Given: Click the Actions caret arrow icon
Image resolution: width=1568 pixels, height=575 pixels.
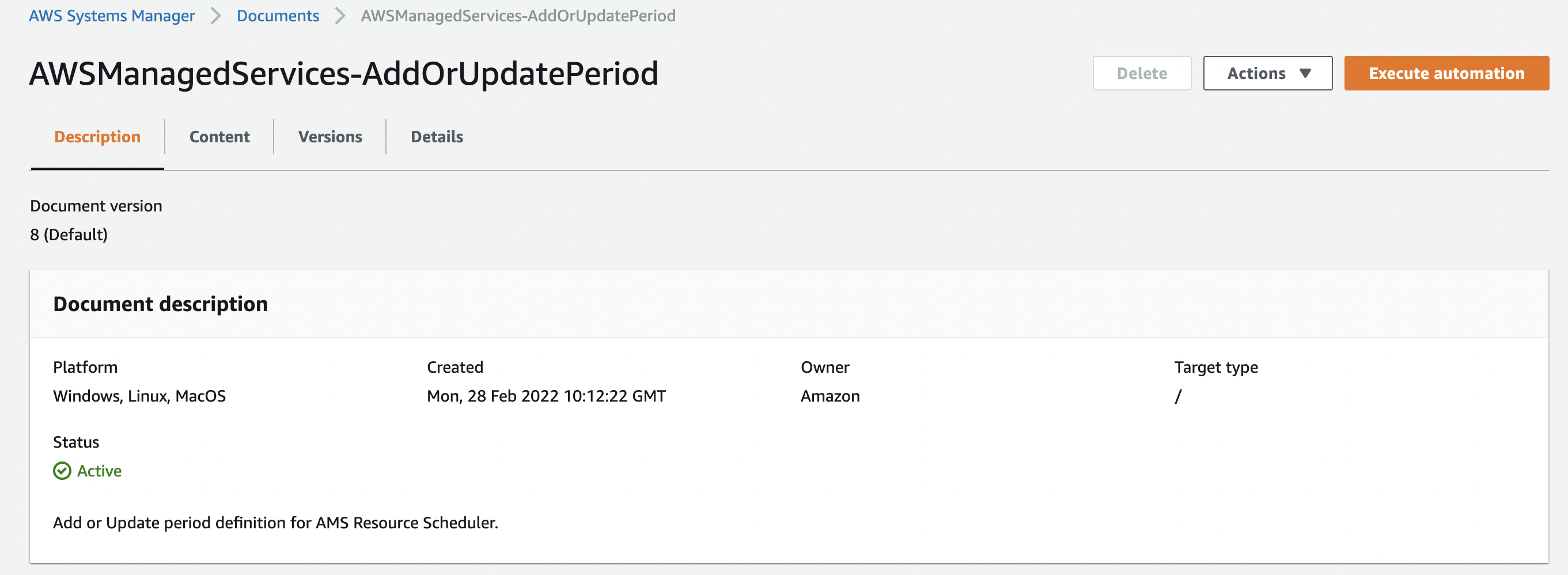Looking at the screenshot, I should pyautogui.click(x=1306, y=73).
